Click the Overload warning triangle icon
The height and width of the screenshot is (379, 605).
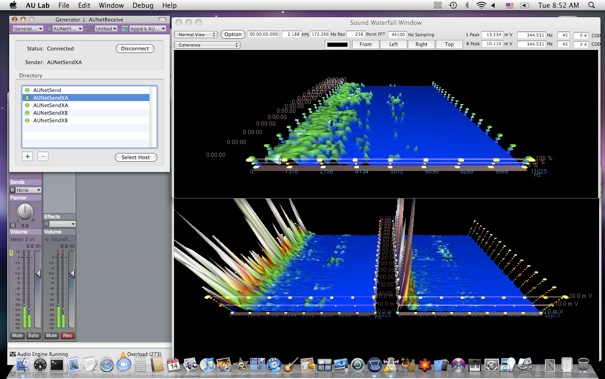click(x=123, y=354)
